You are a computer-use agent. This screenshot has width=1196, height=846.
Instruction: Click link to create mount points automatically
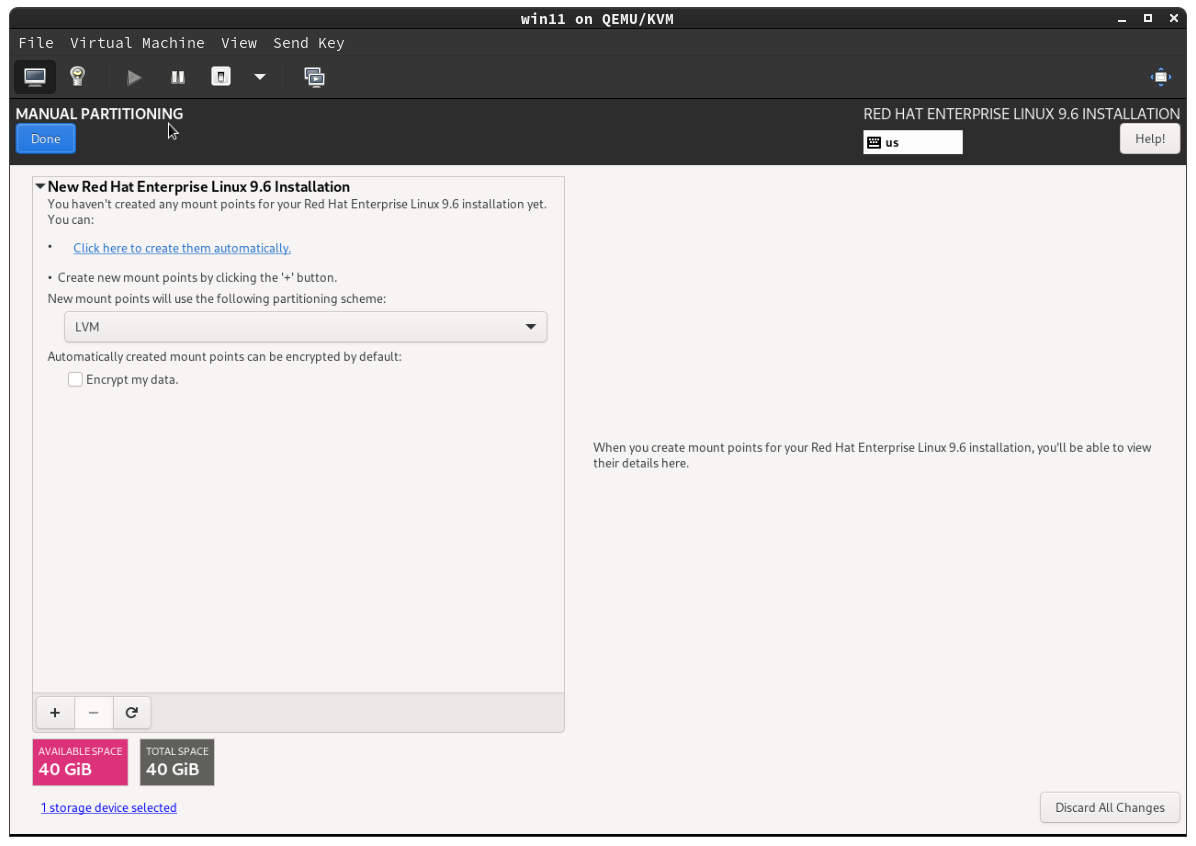click(x=182, y=248)
